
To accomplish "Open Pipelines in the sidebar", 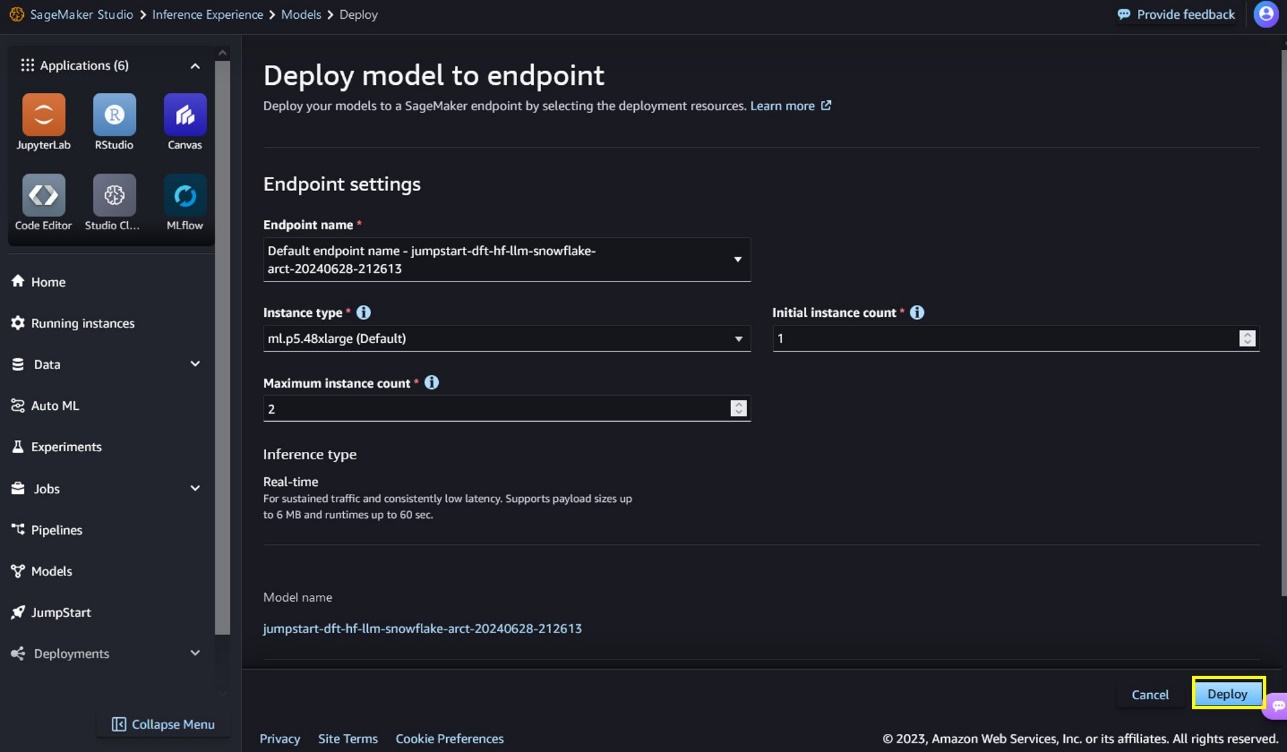I will pyautogui.click(x=46, y=530).
